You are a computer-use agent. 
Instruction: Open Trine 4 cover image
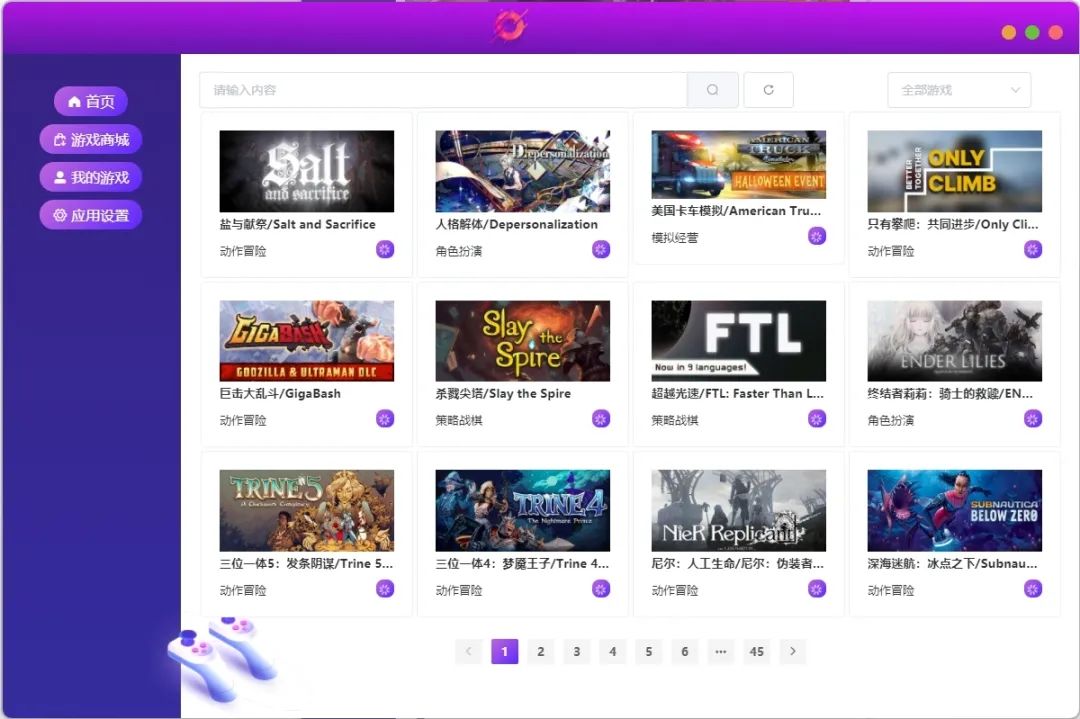(523, 511)
